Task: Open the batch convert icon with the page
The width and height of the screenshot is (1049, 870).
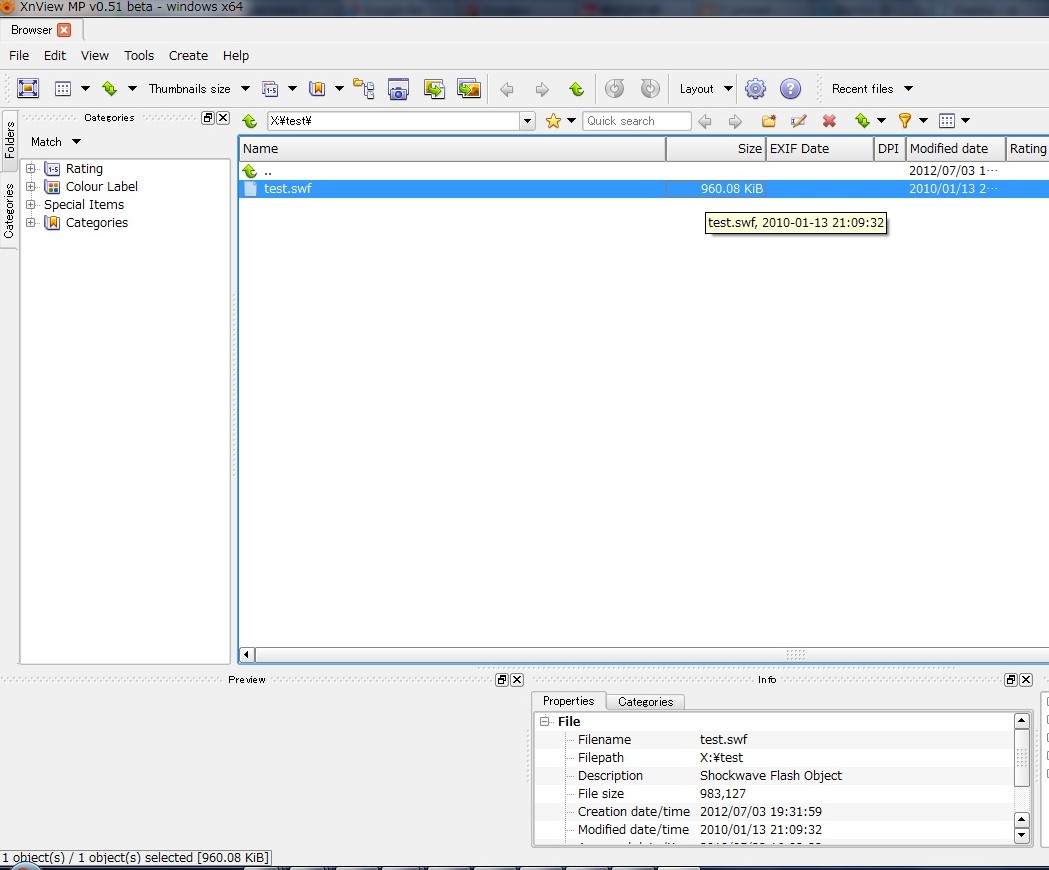Action: click(x=434, y=88)
